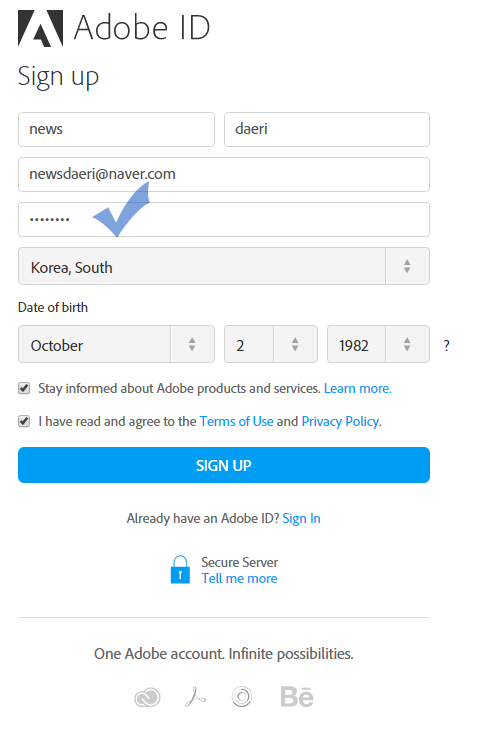Viewport: 488px width, 742px height.
Task: Click the spiral Adobe service icon
Action: click(242, 697)
